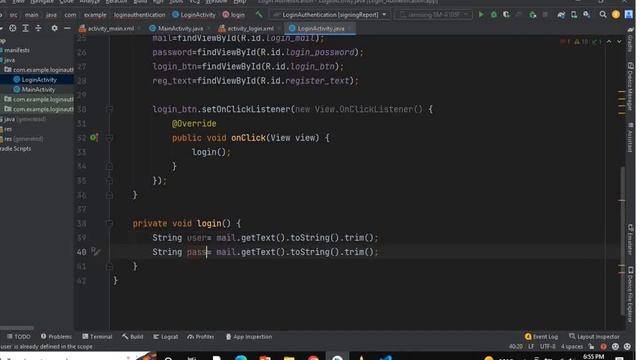Open Project panel settings gear

pos(54,28)
